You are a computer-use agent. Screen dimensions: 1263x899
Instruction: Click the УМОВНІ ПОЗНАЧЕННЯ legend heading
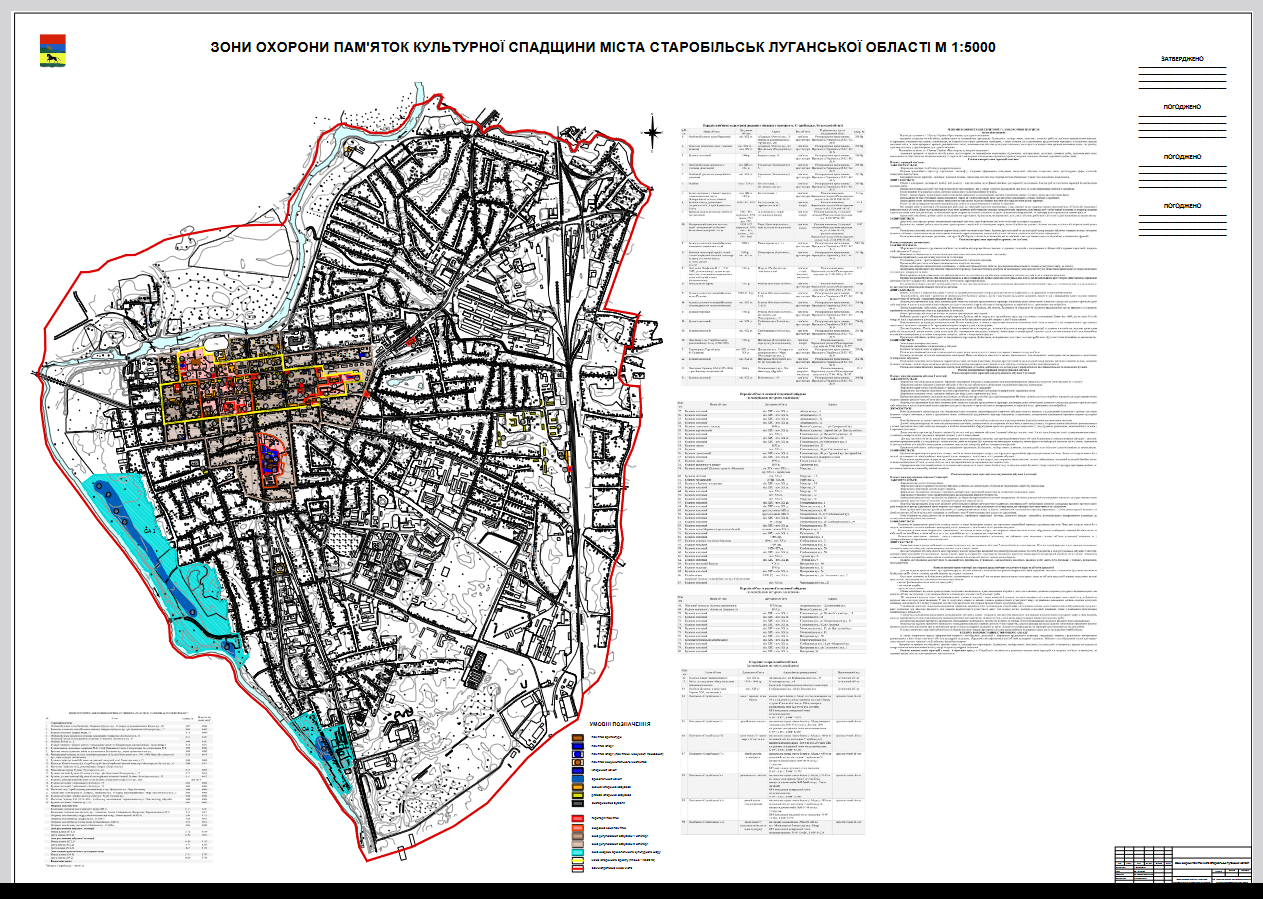coord(620,724)
